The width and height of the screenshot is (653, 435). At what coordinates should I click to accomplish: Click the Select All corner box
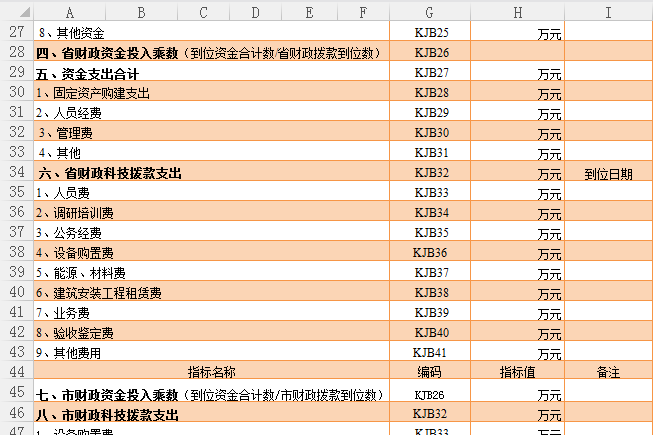click(16, 12)
